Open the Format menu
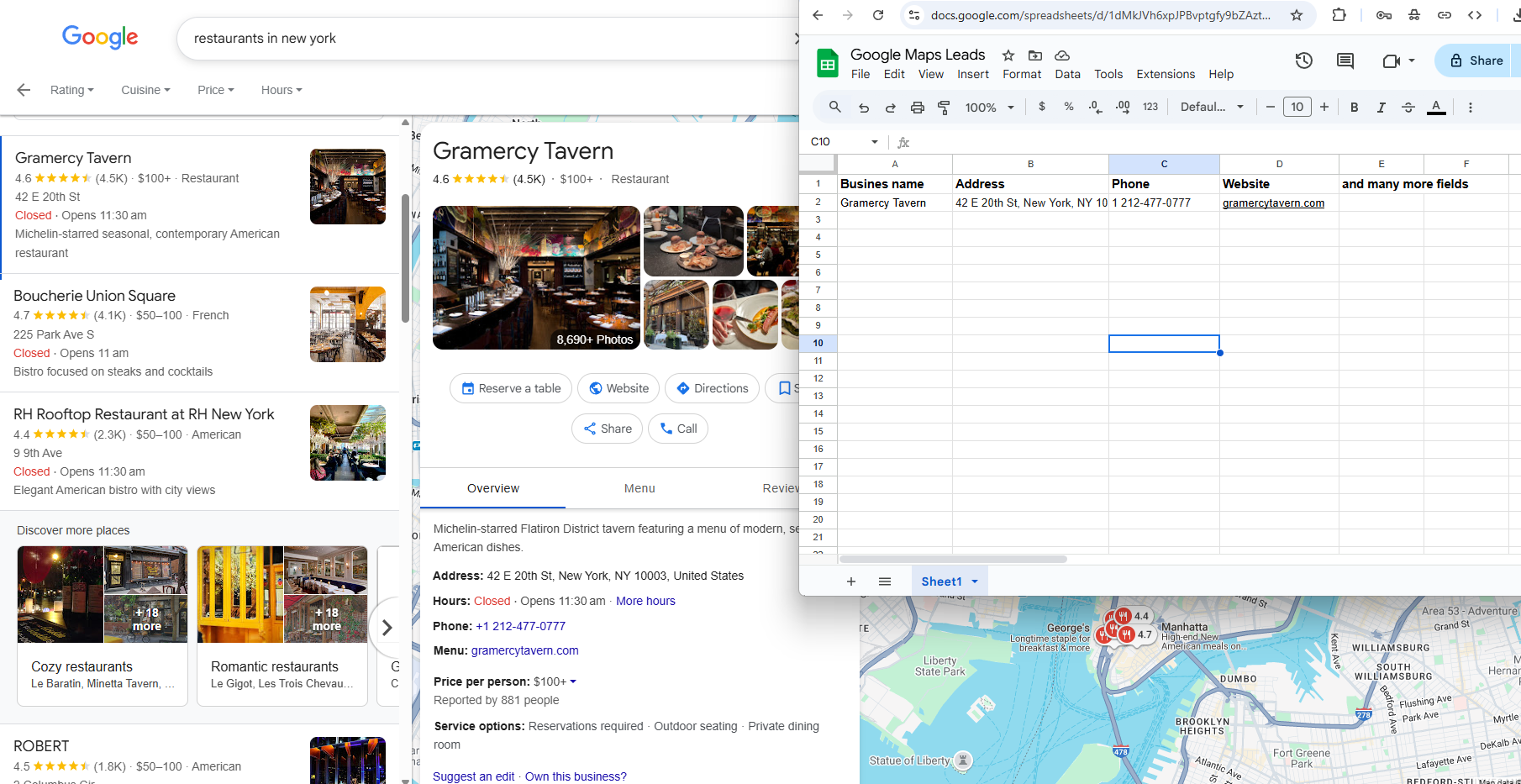1521x784 pixels. (1022, 74)
